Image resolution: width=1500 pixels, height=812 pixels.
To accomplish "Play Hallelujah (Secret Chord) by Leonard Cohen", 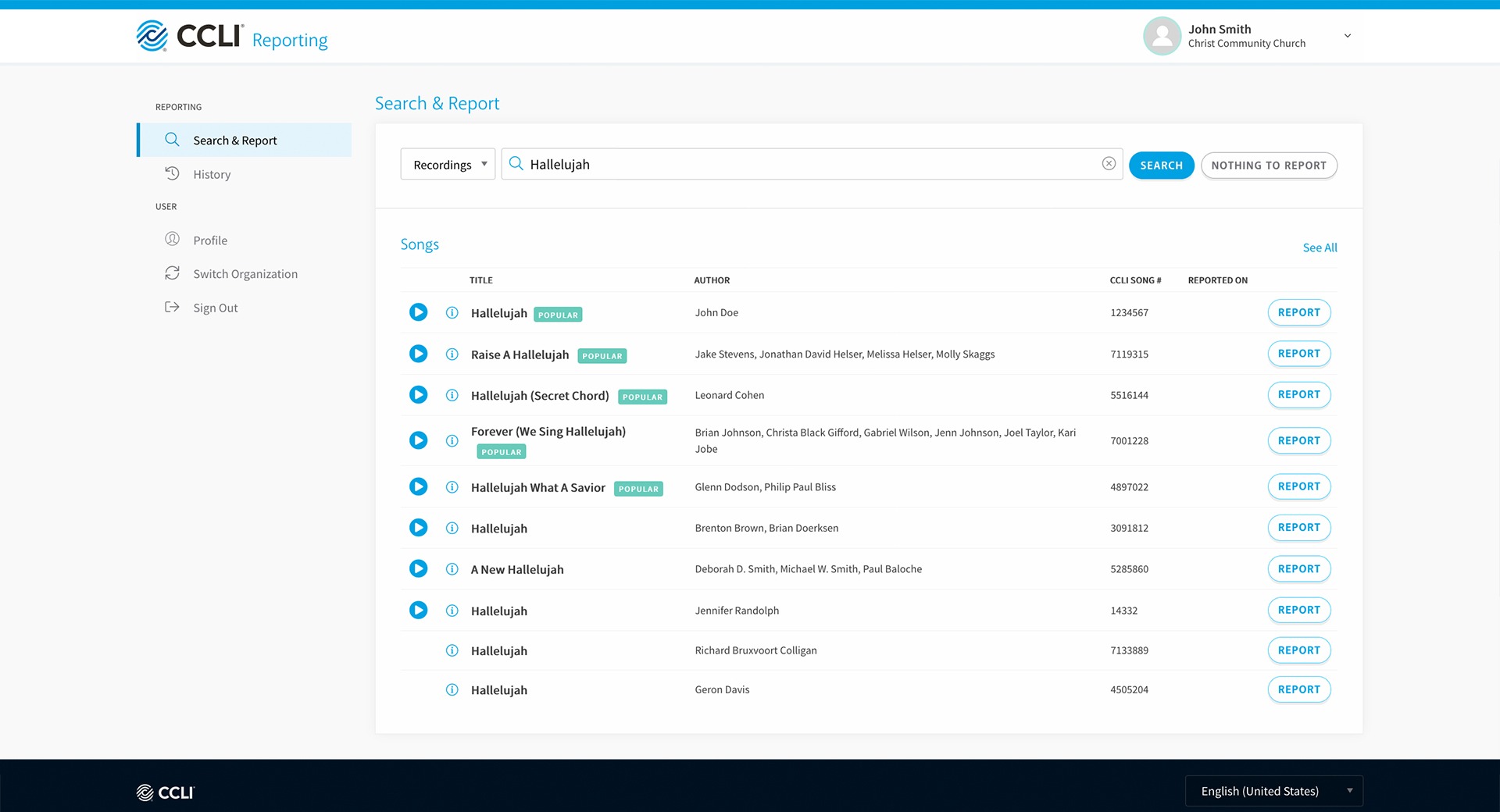I will point(419,395).
